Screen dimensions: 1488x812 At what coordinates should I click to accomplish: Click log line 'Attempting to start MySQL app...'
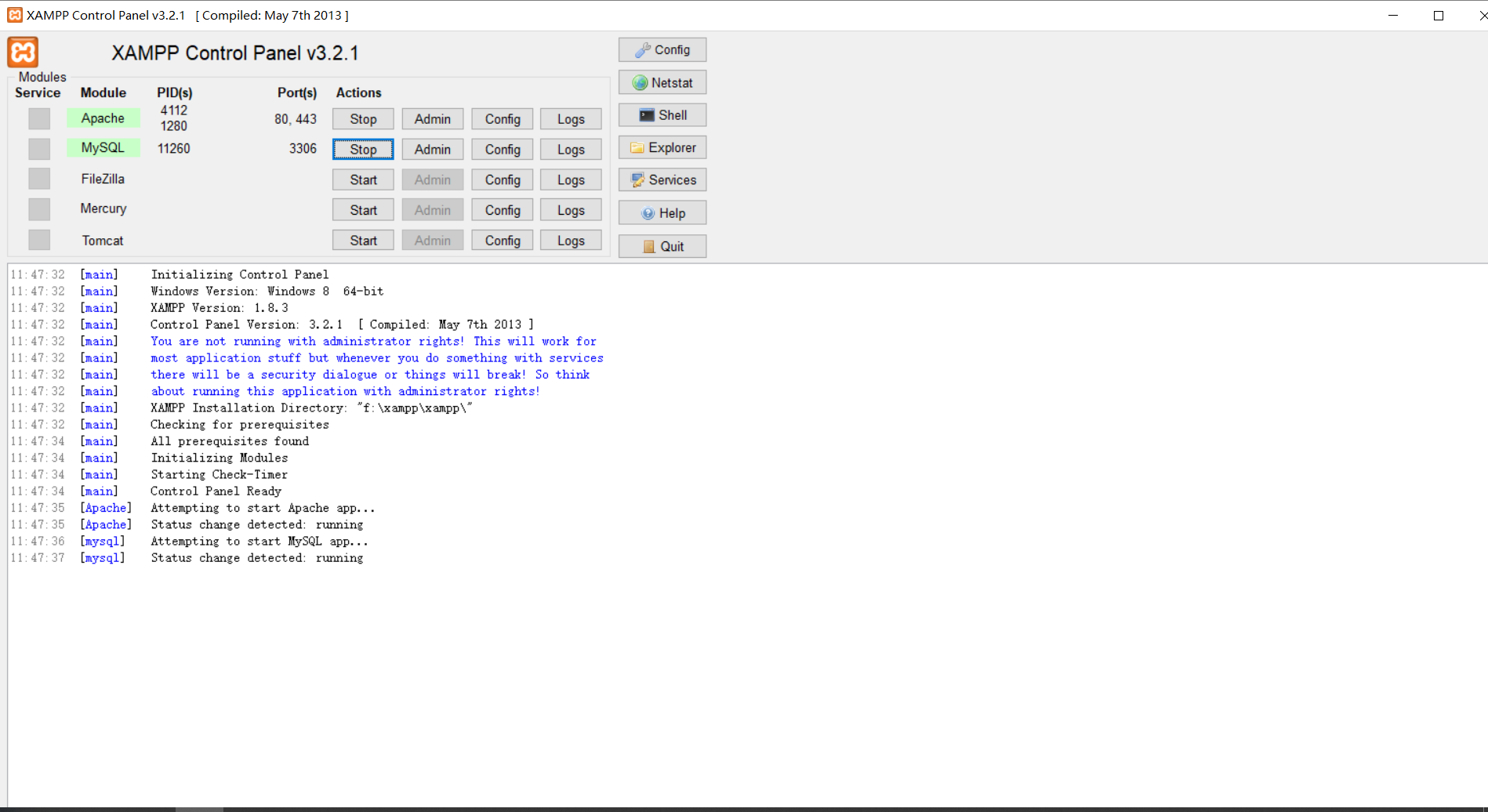coord(259,542)
